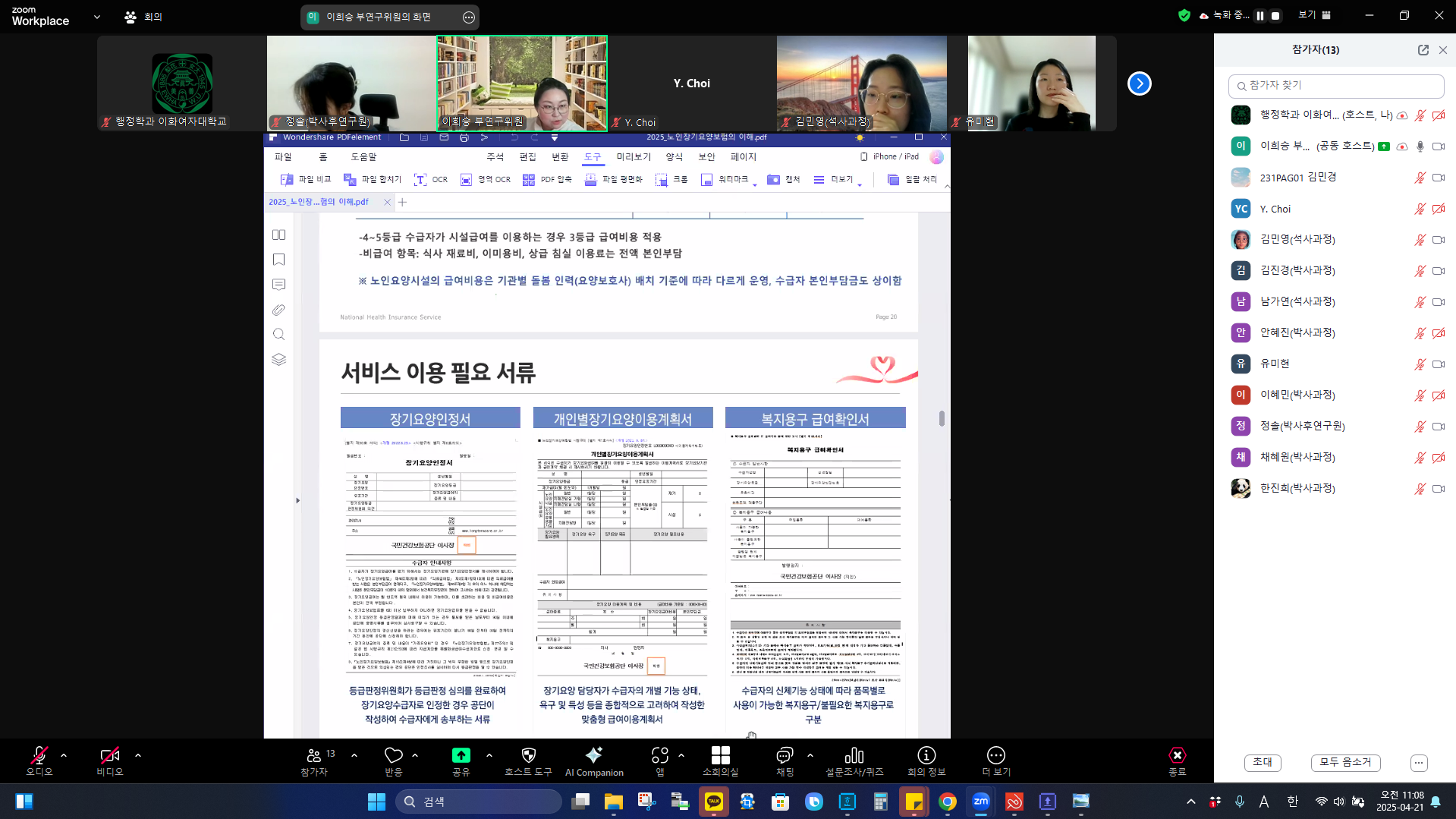Open 소회의실 breakout rooms
This screenshot has height=819, width=1456.
click(x=721, y=761)
